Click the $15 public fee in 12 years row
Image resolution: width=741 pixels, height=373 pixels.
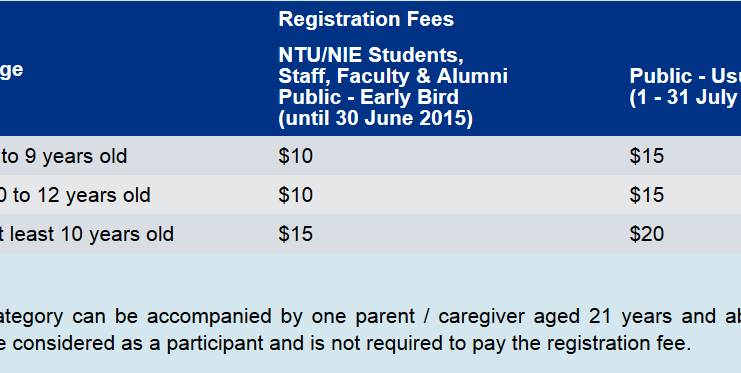pyautogui.click(x=646, y=195)
